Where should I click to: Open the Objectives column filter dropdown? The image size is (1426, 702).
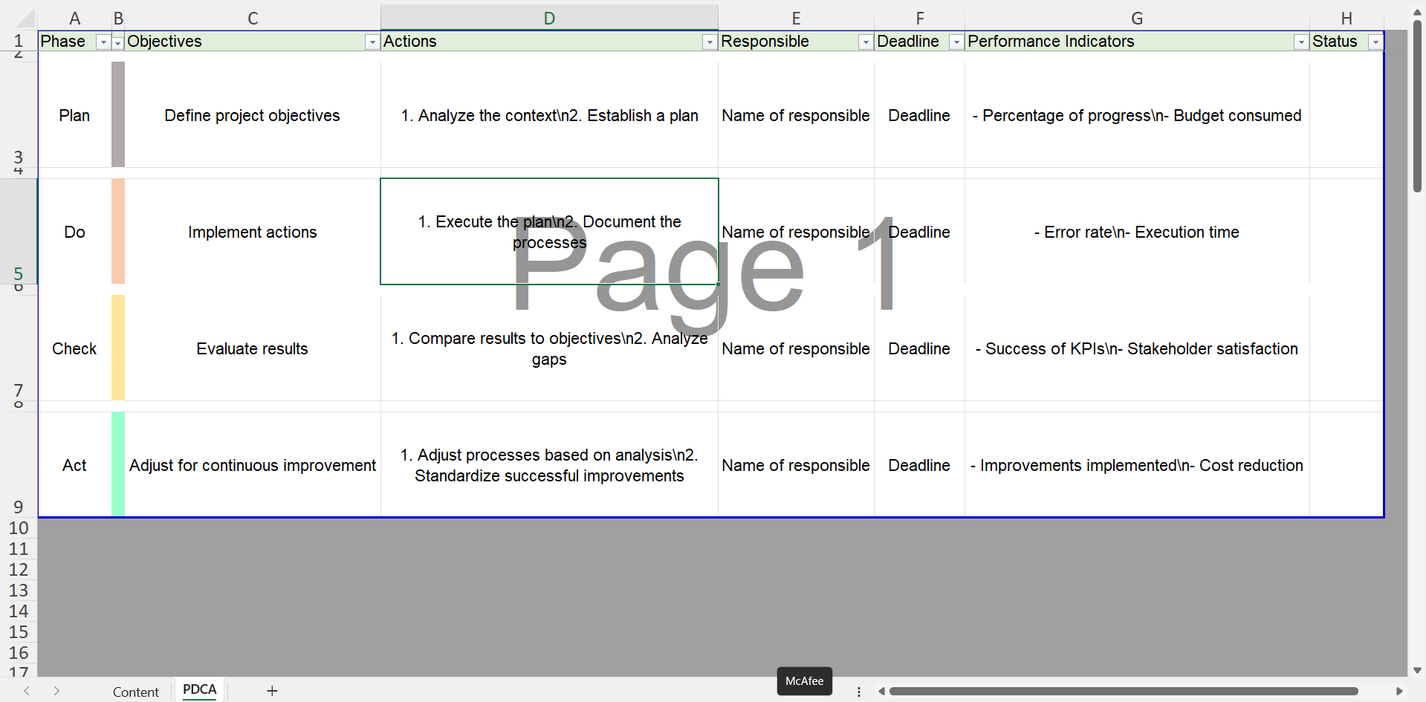pyautogui.click(x=372, y=42)
